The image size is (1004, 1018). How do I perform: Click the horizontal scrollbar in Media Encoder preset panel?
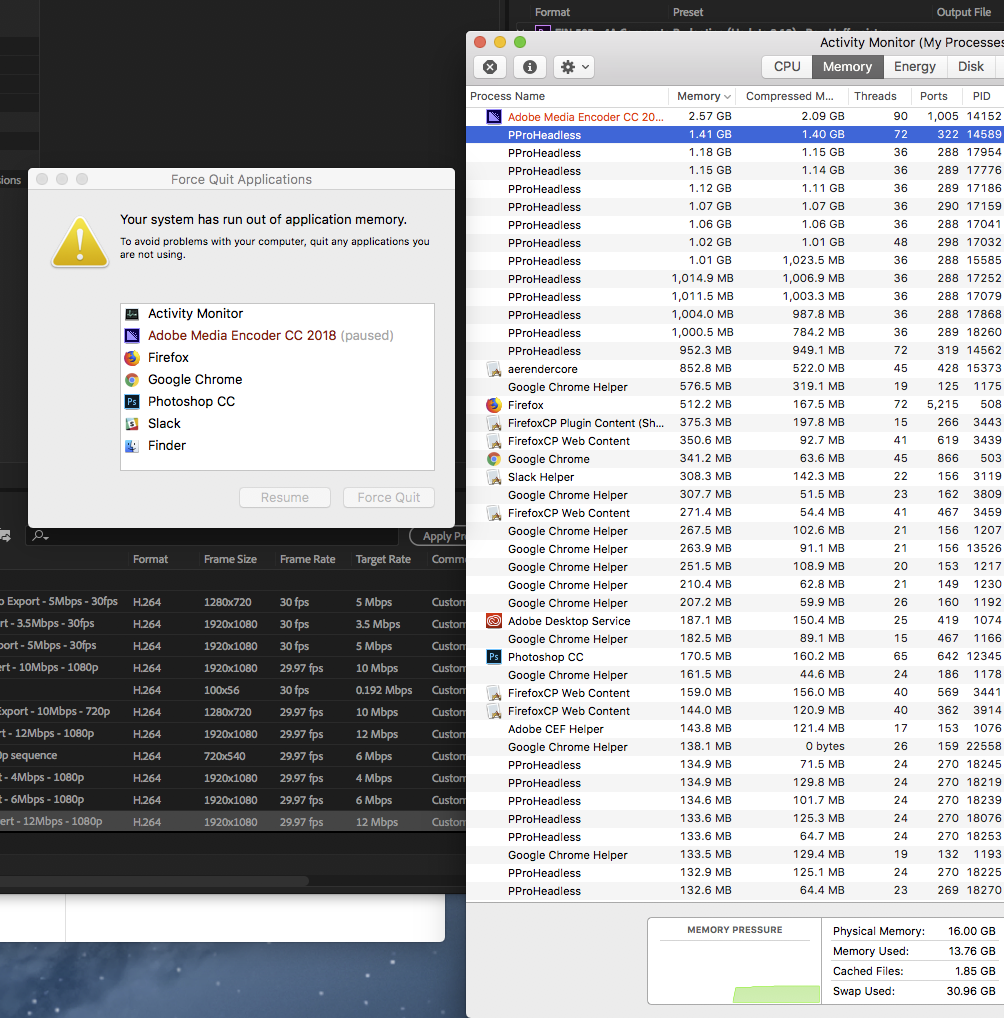[x=154, y=881]
